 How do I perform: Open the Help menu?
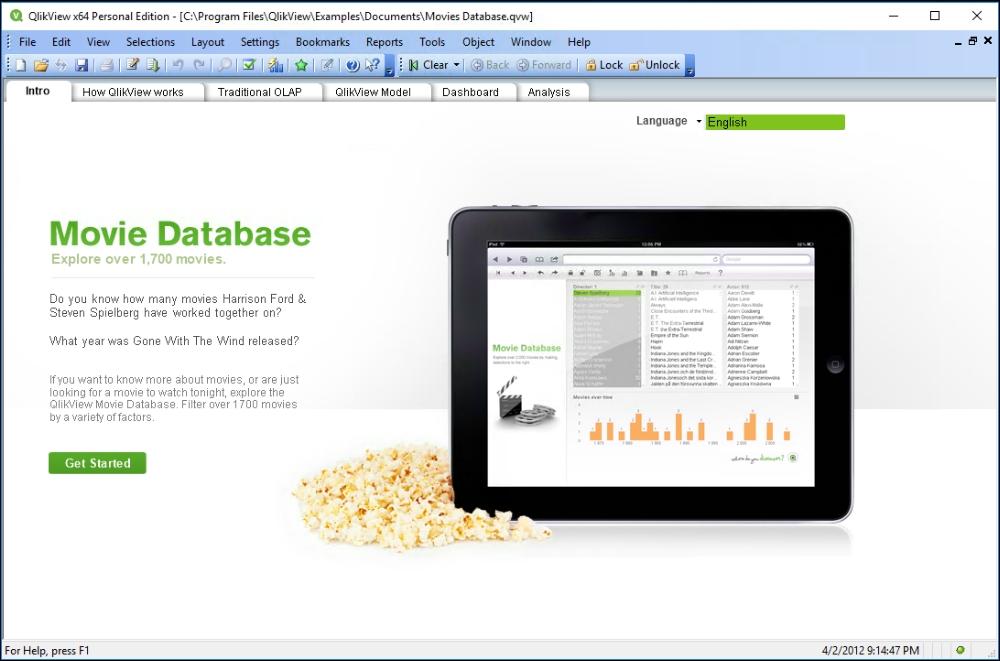(x=579, y=42)
